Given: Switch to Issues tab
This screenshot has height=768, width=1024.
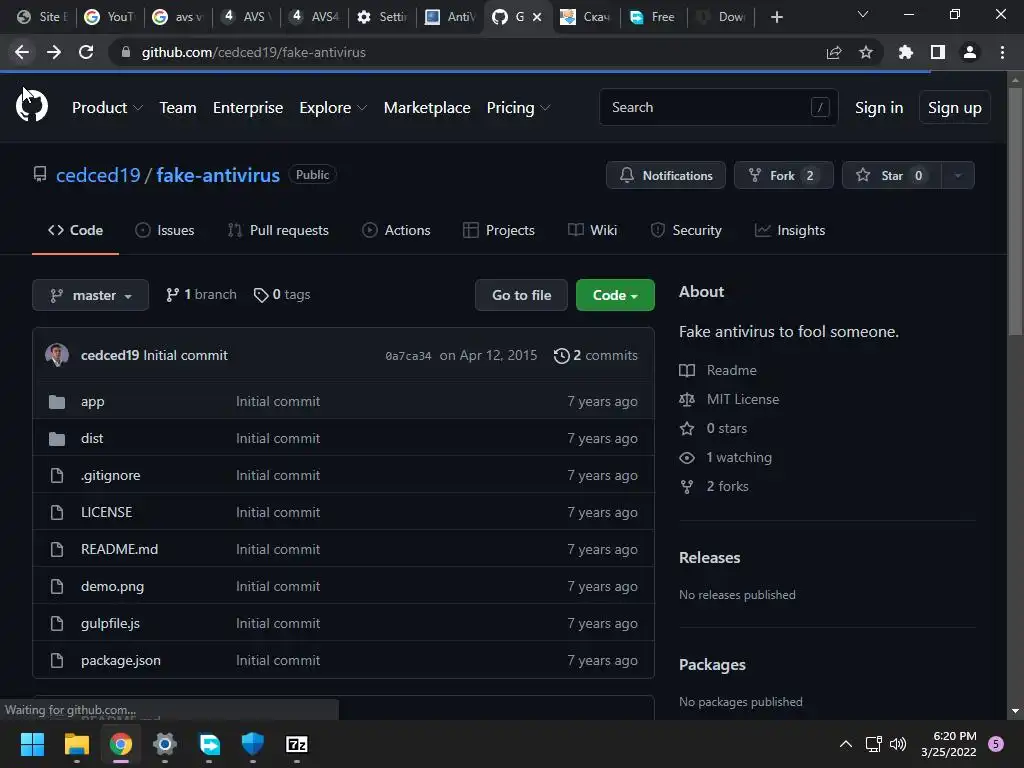Looking at the screenshot, I should click(165, 231).
